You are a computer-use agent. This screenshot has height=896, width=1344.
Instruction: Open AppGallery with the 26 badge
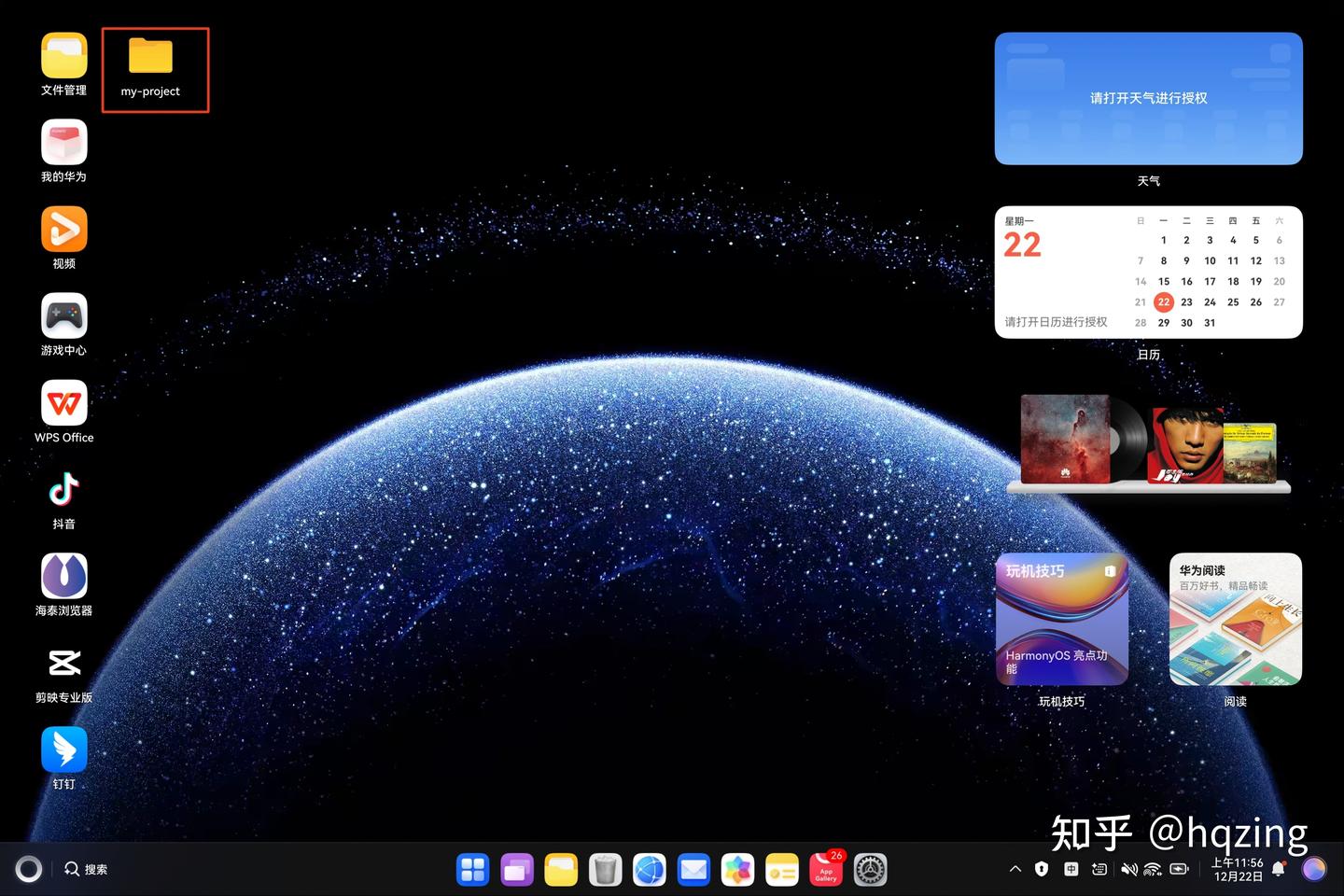point(826,869)
